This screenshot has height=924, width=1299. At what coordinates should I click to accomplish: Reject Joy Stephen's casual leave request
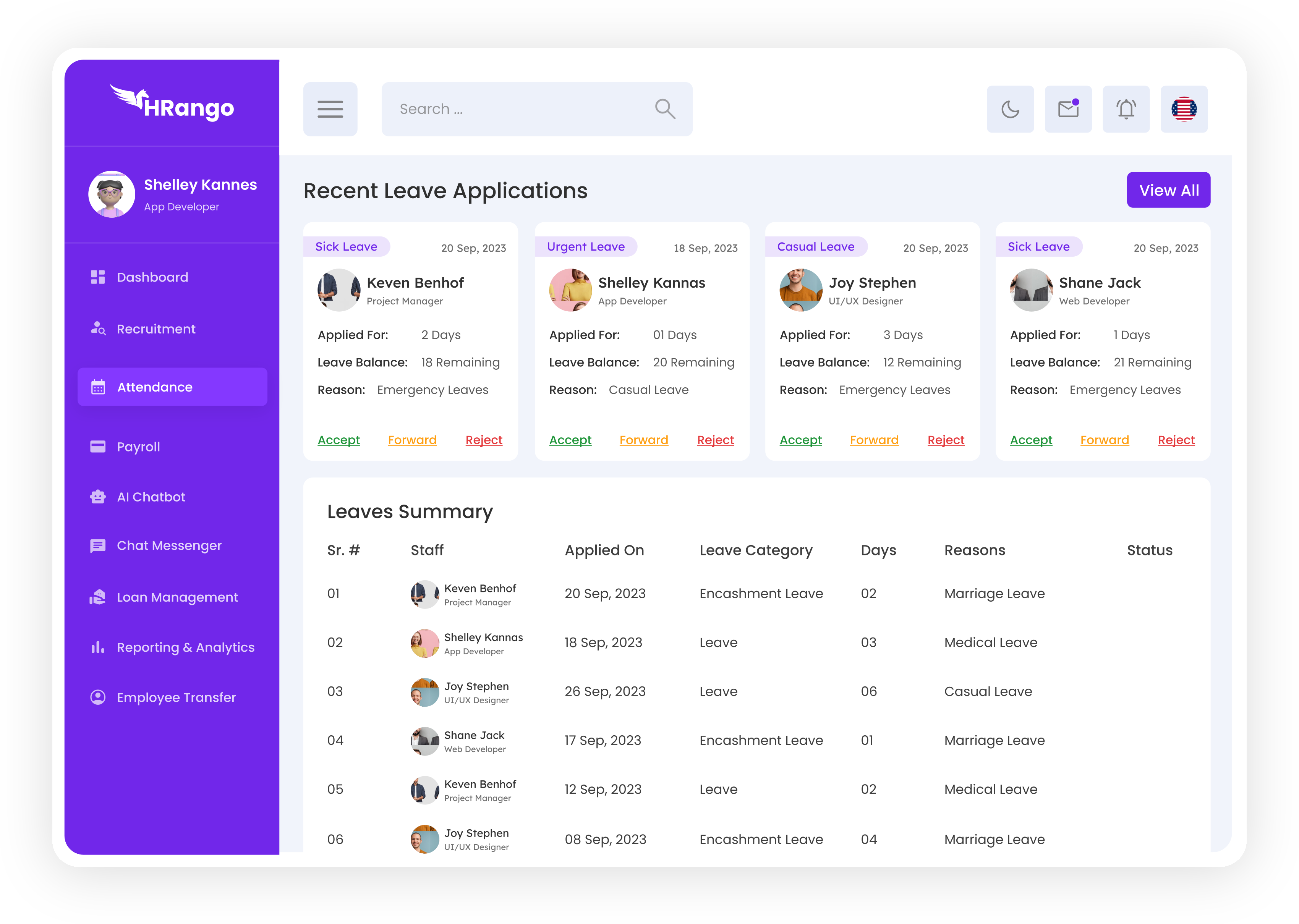pos(946,440)
